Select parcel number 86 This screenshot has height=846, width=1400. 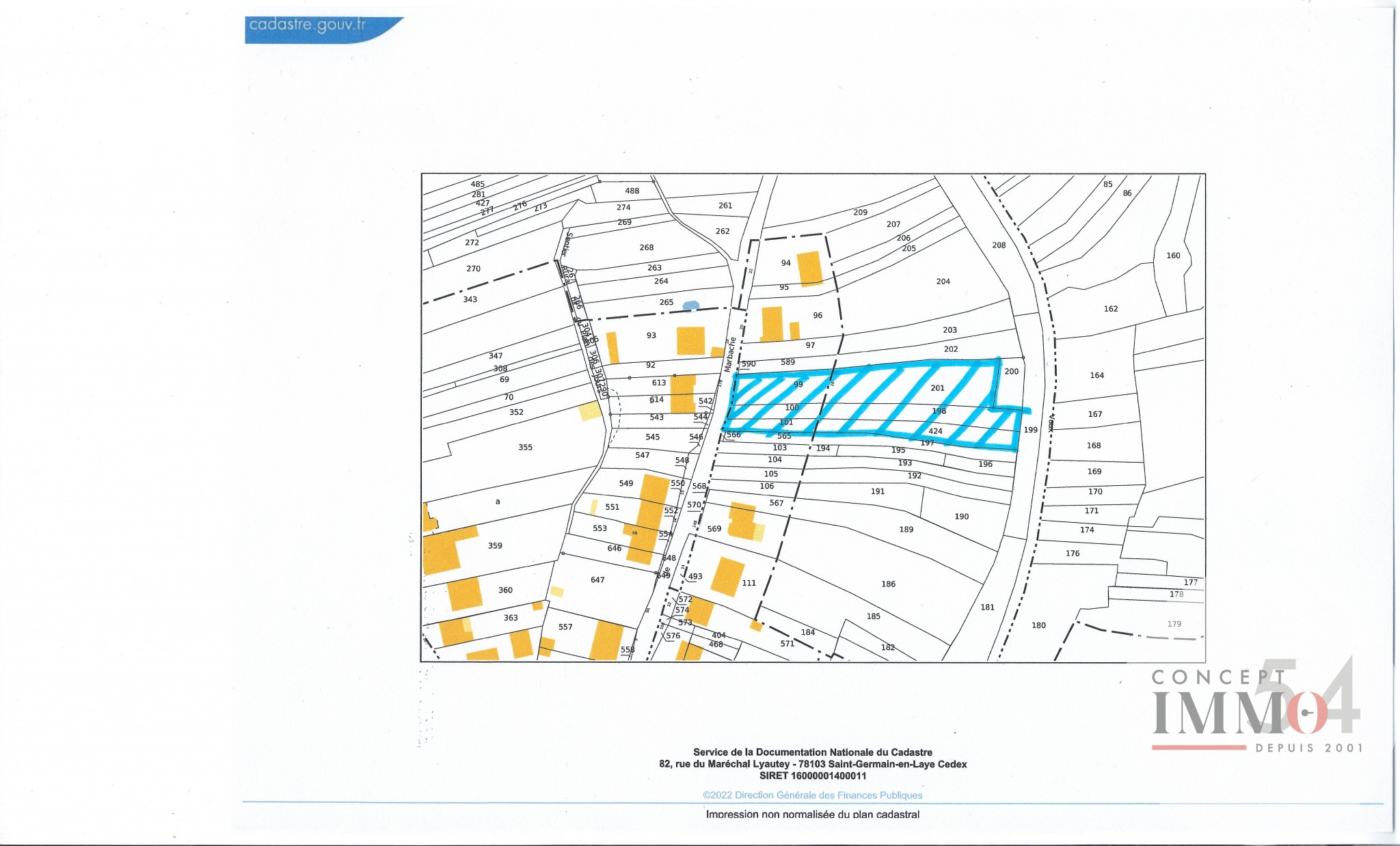point(1127,193)
